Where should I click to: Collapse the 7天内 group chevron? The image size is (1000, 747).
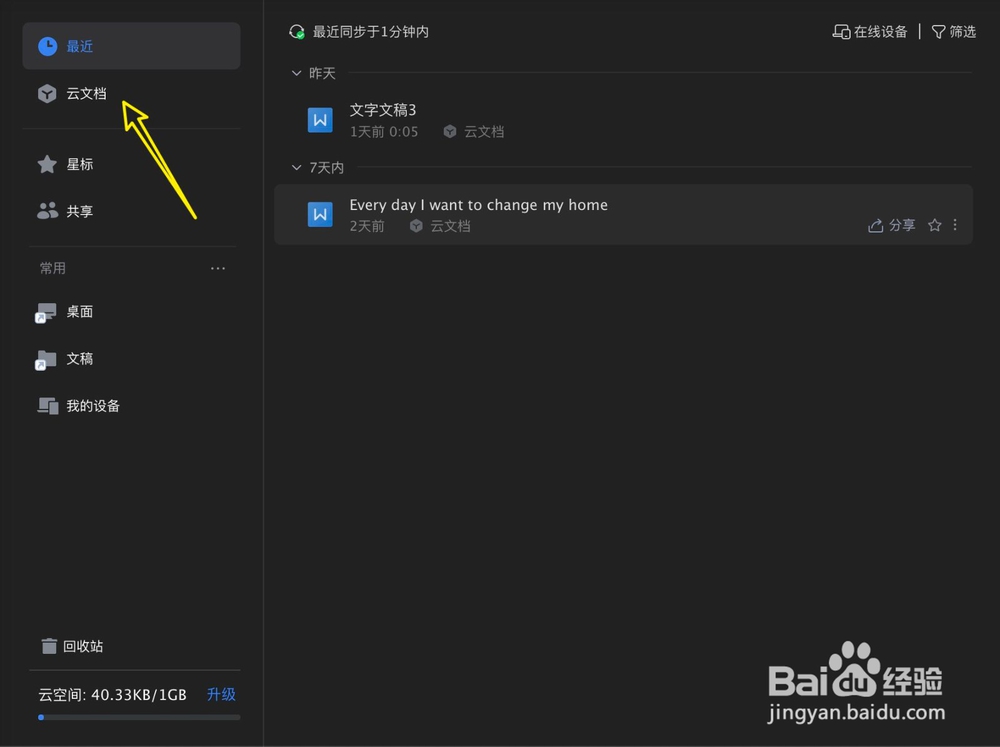(296, 168)
